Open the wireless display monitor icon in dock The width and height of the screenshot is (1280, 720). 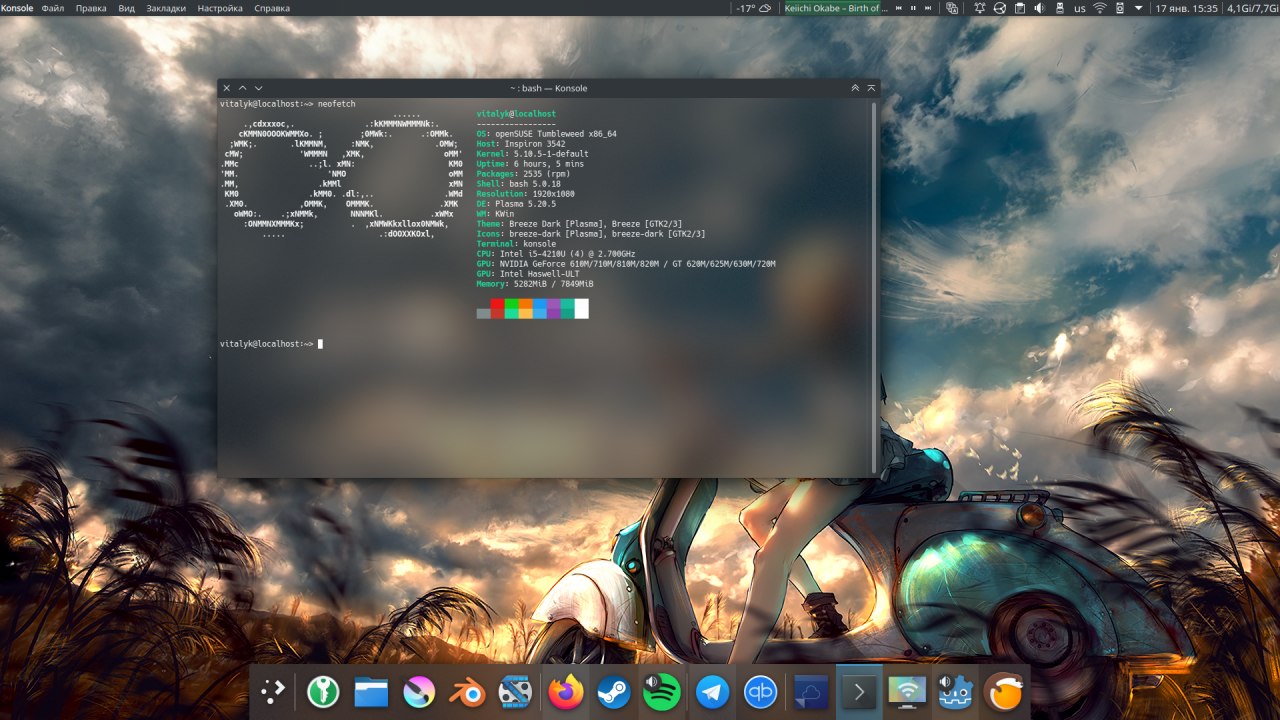[x=907, y=692]
